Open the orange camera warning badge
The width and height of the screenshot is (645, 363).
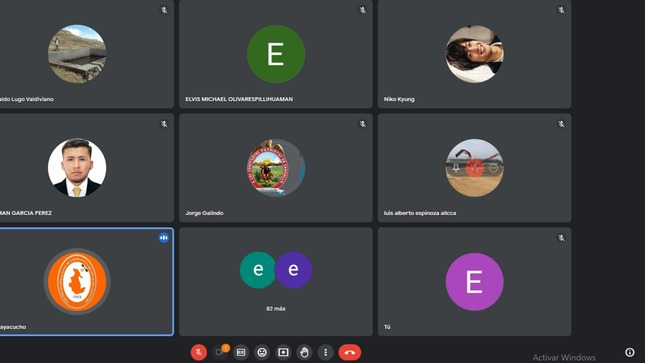[x=225, y=348]
